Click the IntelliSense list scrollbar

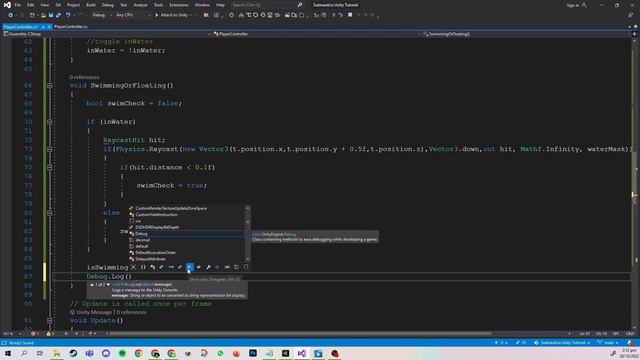point(247,233)
